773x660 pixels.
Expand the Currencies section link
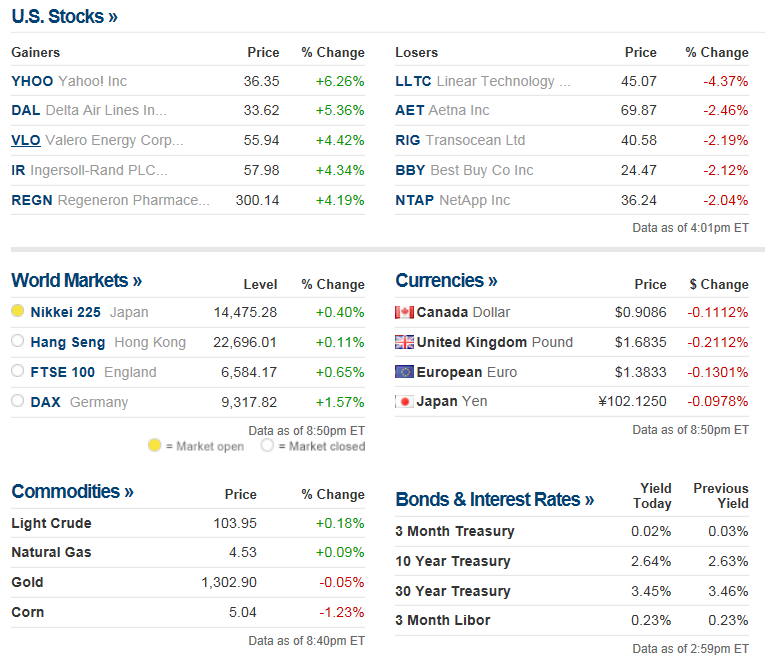[x=446, y=281]
